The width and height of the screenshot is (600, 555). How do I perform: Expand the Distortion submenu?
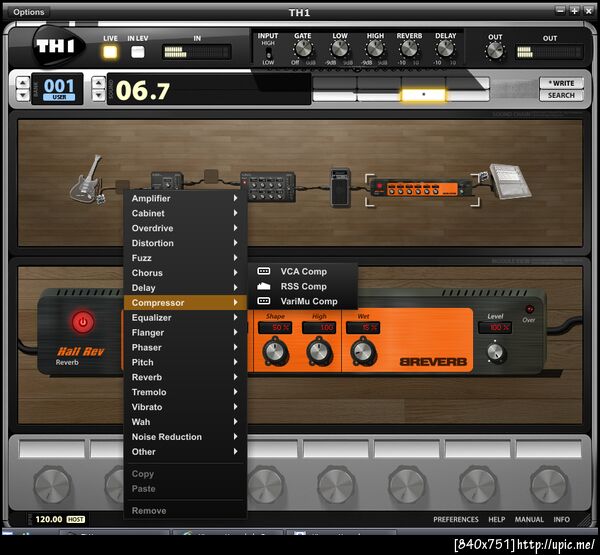185,243
